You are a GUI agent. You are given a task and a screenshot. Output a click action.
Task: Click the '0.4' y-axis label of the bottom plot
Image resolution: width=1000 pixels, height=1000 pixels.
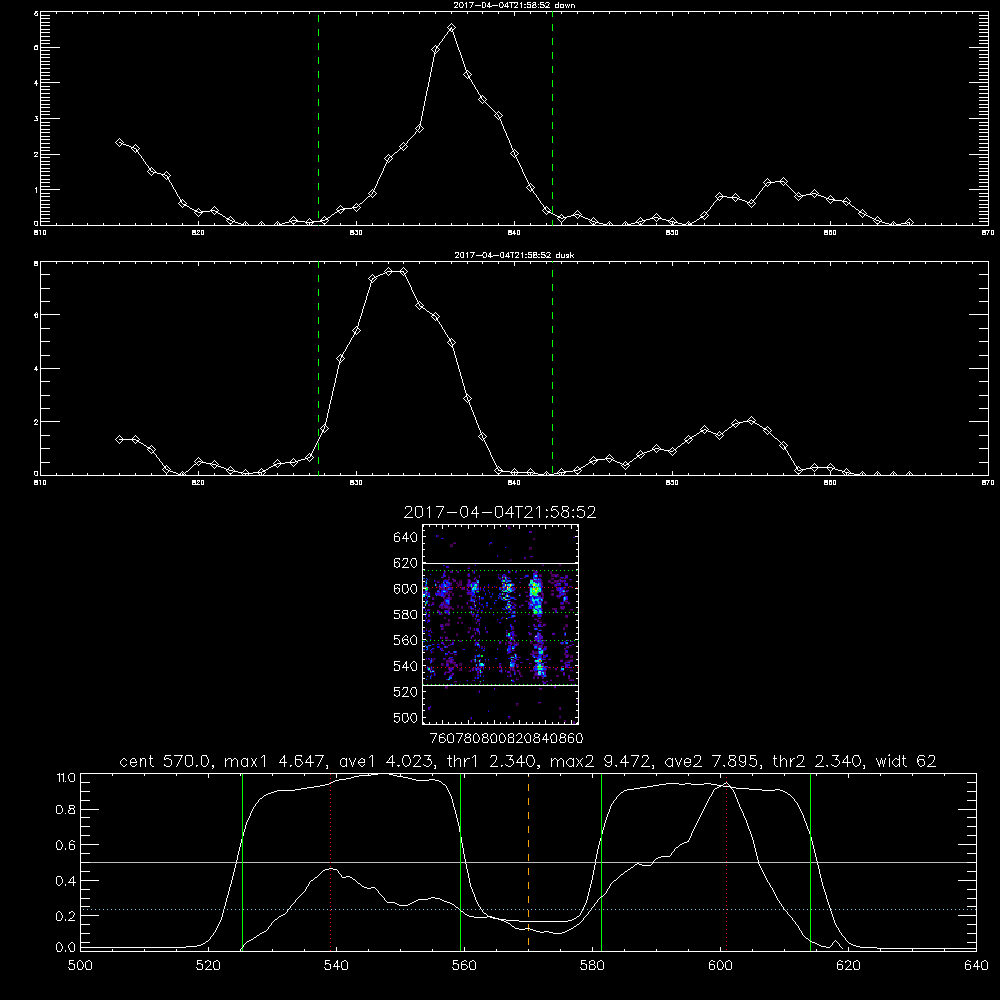pos(66,881)
